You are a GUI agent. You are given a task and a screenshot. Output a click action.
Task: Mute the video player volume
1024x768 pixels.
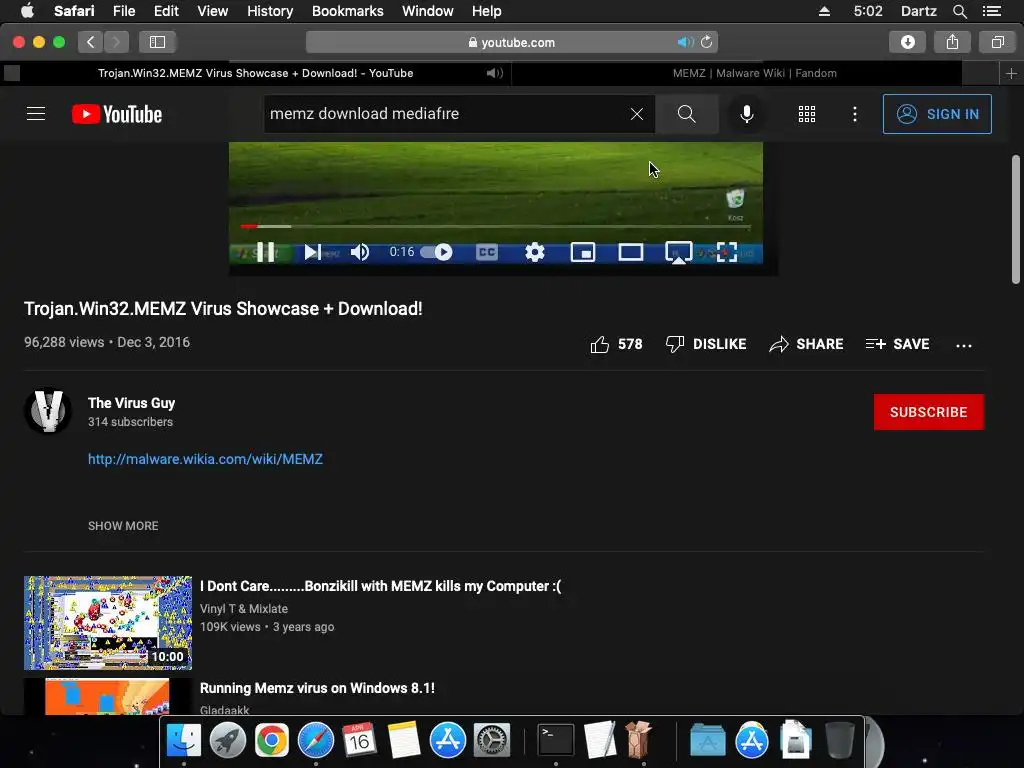360,252
